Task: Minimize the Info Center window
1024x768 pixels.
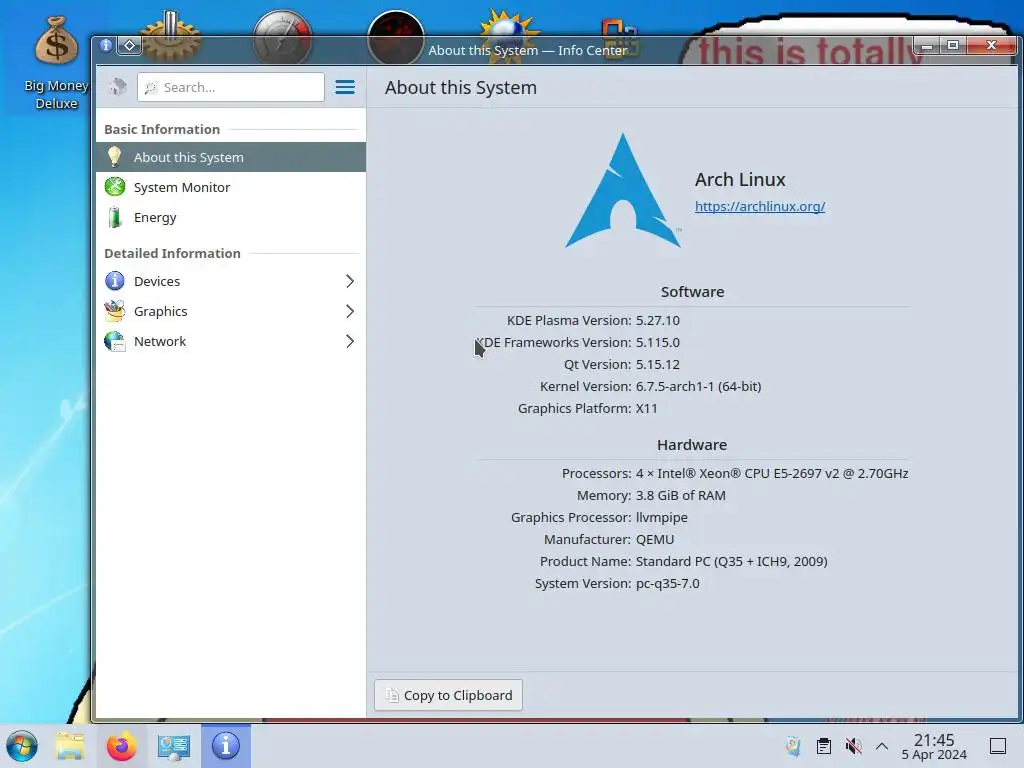Action: click(x=926, y=46)
